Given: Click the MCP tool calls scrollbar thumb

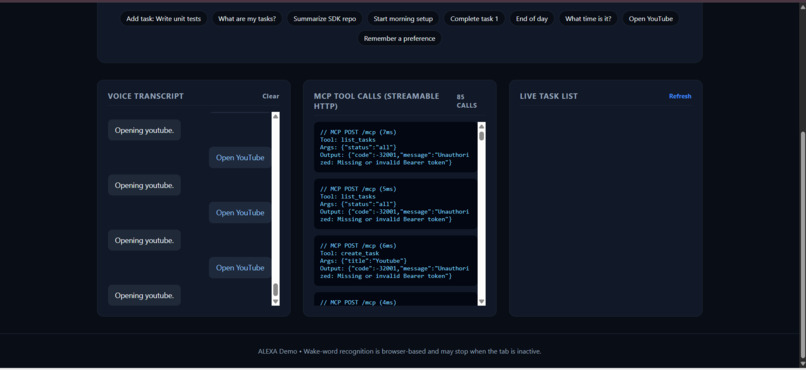Looking at the screenshot, I should [x=481, y=136].
